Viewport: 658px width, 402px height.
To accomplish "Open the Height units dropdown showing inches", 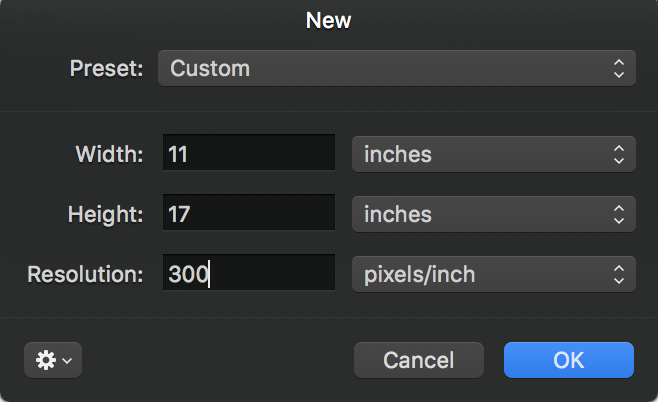I will pyautogui.click(x=494, y=214).
